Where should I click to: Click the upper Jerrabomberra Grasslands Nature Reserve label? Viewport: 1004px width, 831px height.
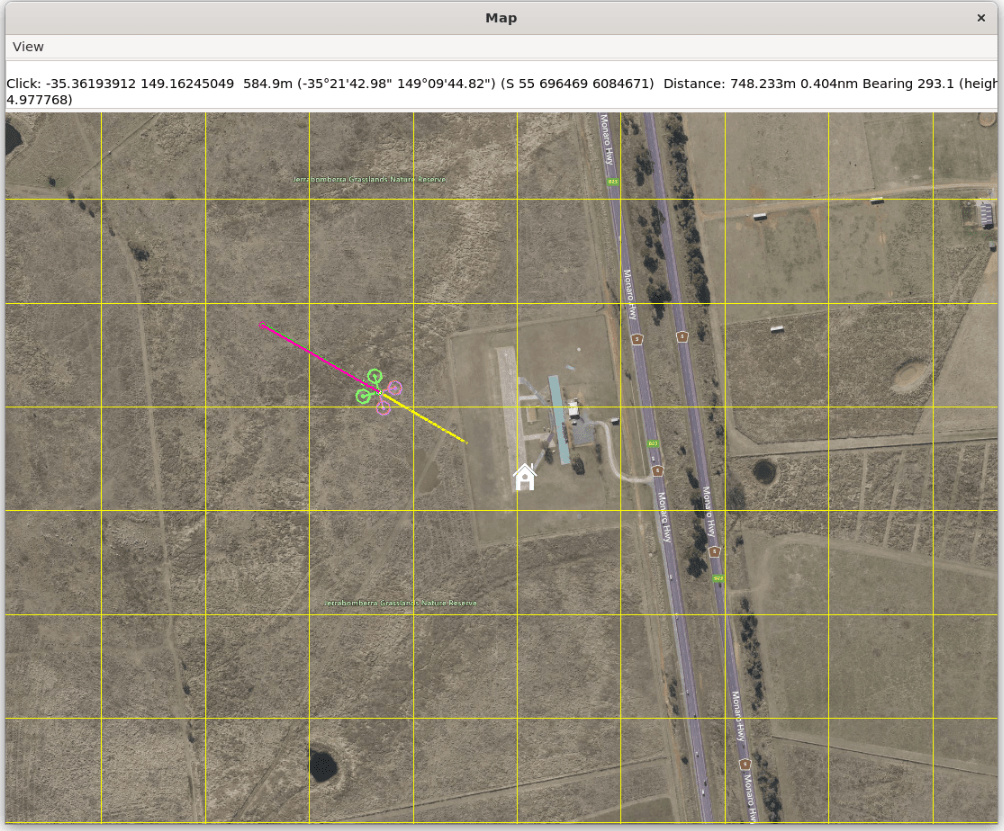click(x=369, y=179)
